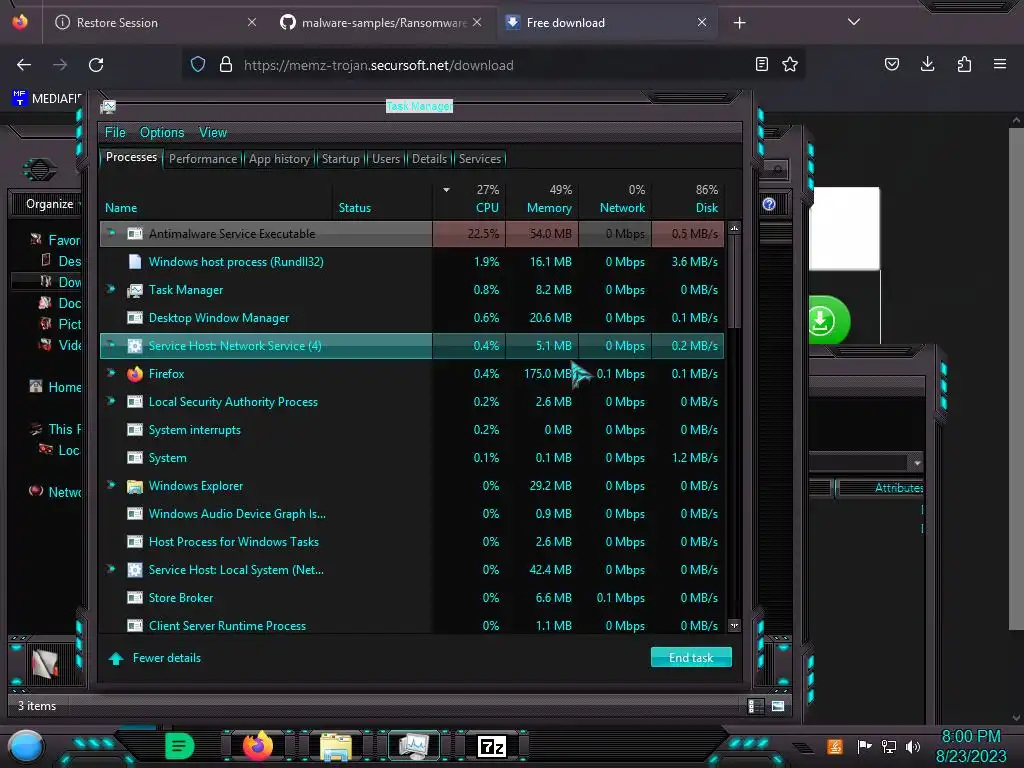This screenshot has height=768, width=1024.
Task: Click the Firefox back navigation arrow
Action: (24, 65)
